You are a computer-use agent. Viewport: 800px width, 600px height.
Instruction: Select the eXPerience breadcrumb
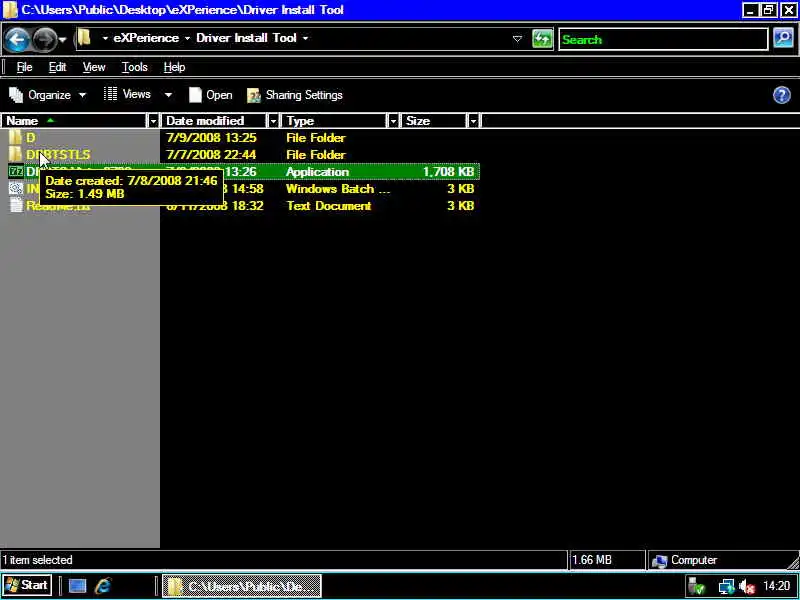[146, 38]
